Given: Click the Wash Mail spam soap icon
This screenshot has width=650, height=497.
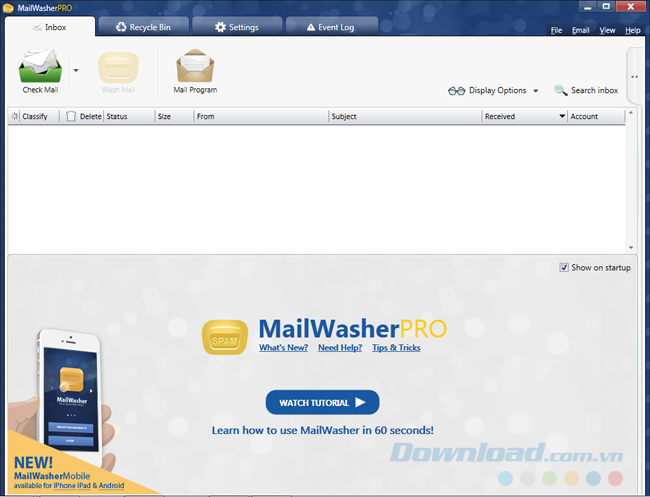Looking at the screenshot, I should pyautogui.click(x=118, y=68).
